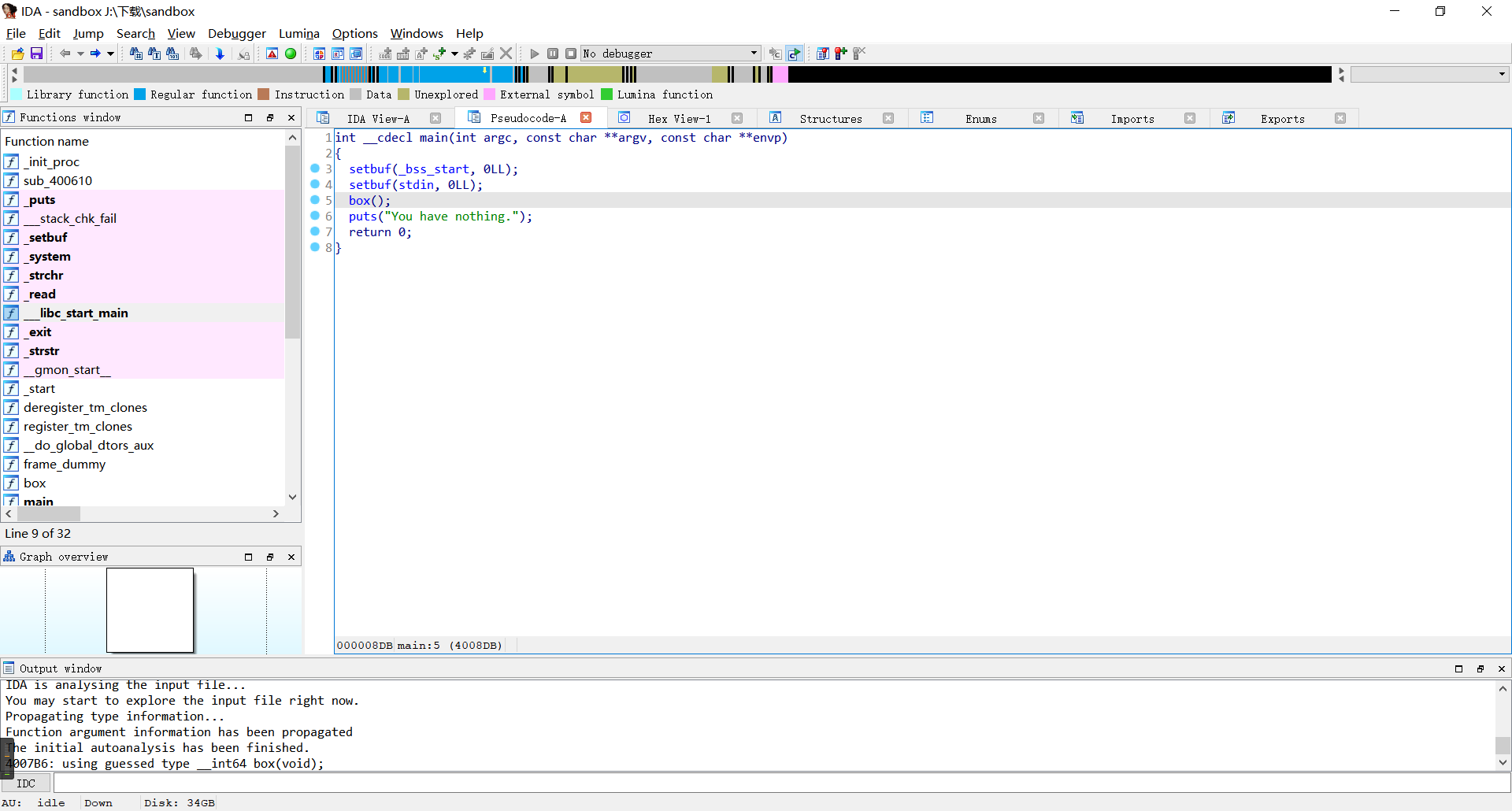This screenshot has height=811, width=1512.
Task: Toggle breakpoint dot on return line 7
Action: pos(315,231)
